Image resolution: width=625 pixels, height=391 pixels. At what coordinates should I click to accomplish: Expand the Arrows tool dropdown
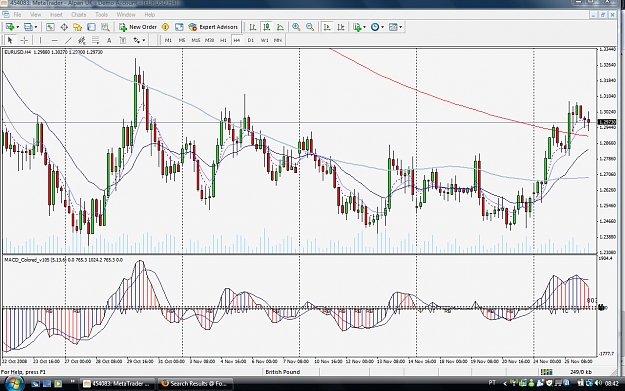tap(144, 40)
